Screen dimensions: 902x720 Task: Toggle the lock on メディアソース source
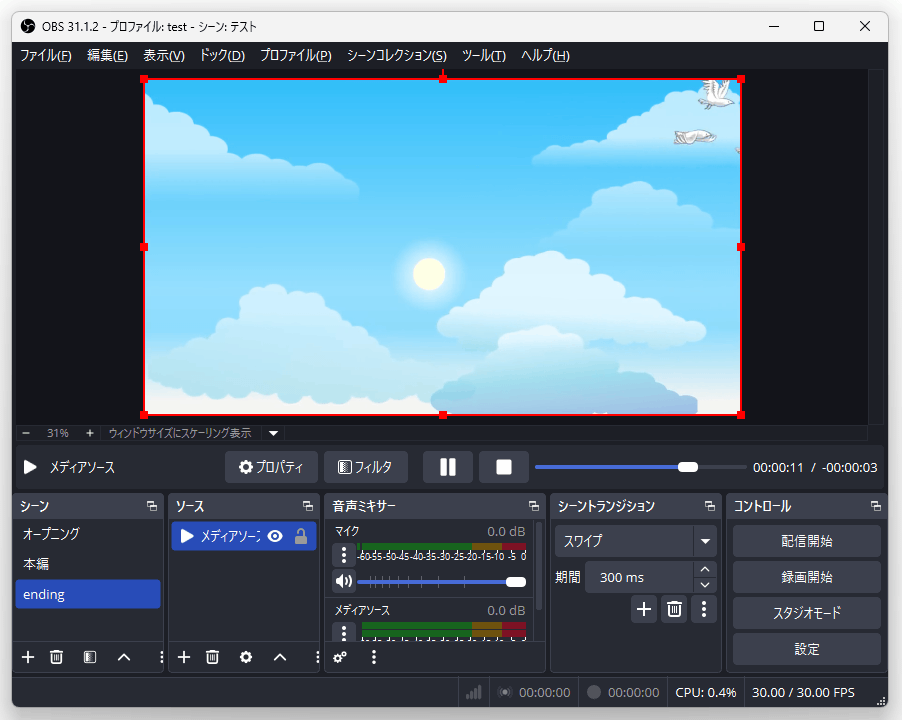click(x=301, y=536)
